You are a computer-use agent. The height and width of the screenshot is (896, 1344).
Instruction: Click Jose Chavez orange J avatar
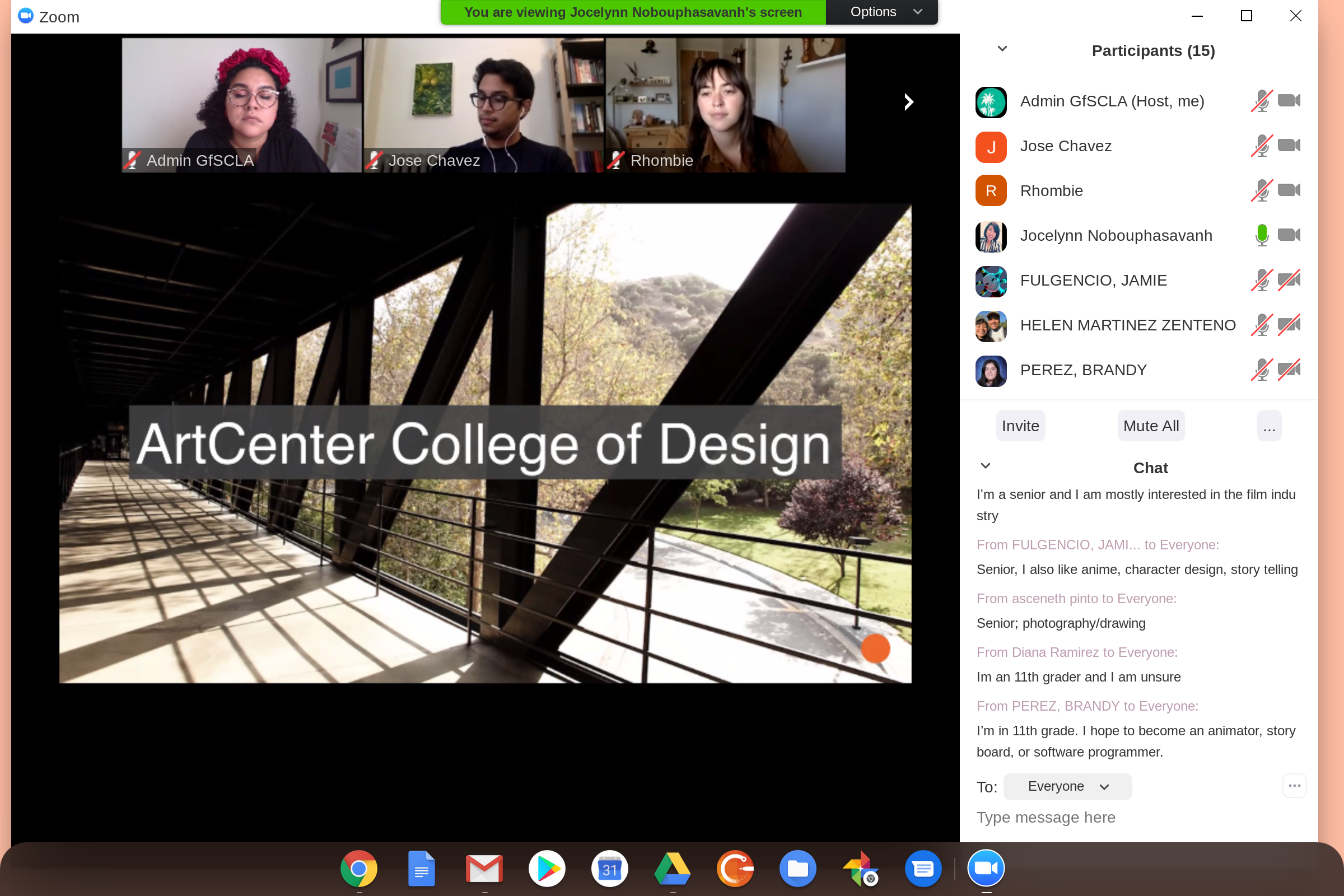[x=991, y=146]
